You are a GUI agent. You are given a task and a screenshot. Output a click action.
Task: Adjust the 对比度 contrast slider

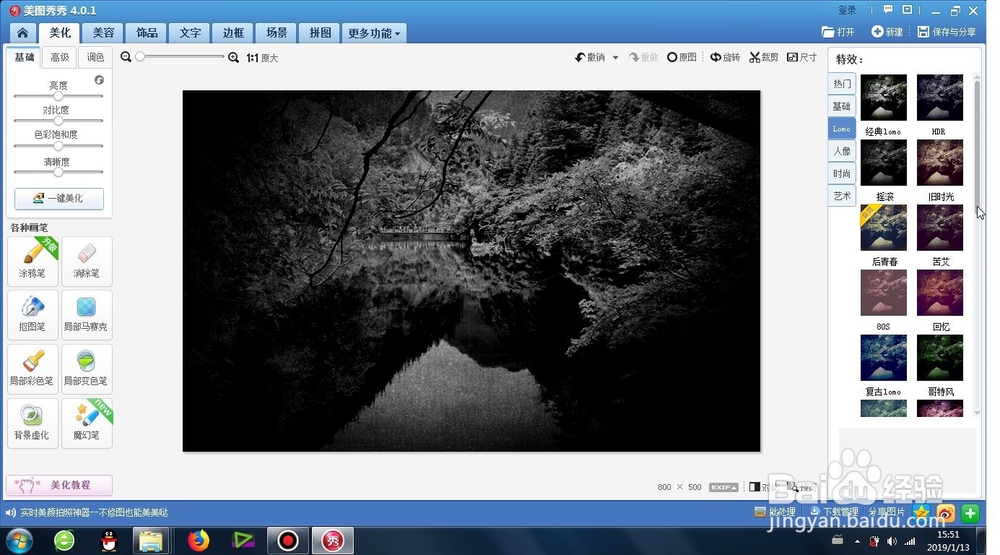[x=58, y=121]
